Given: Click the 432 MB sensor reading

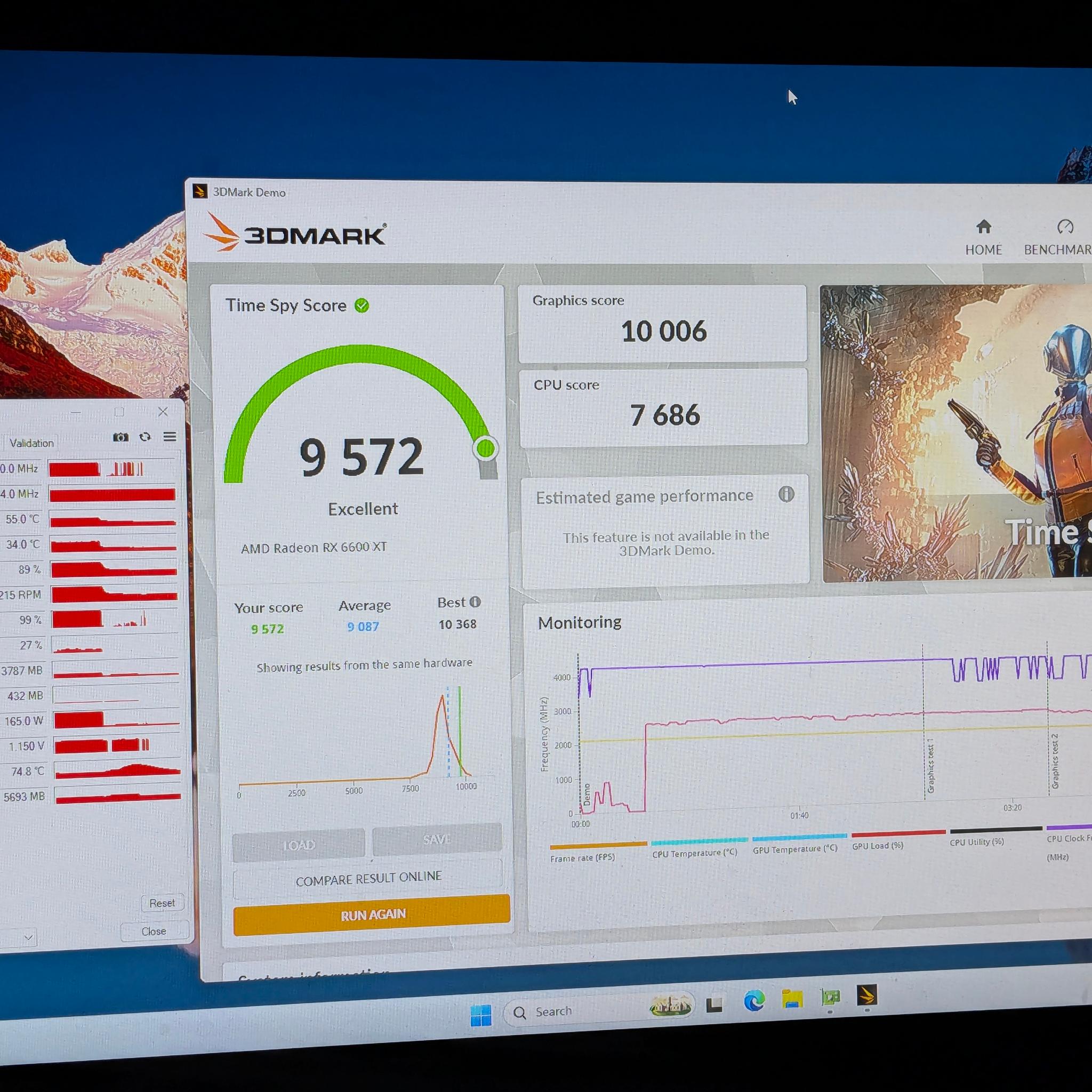Looking at the screenshot, I should click(x=26, y=695).
